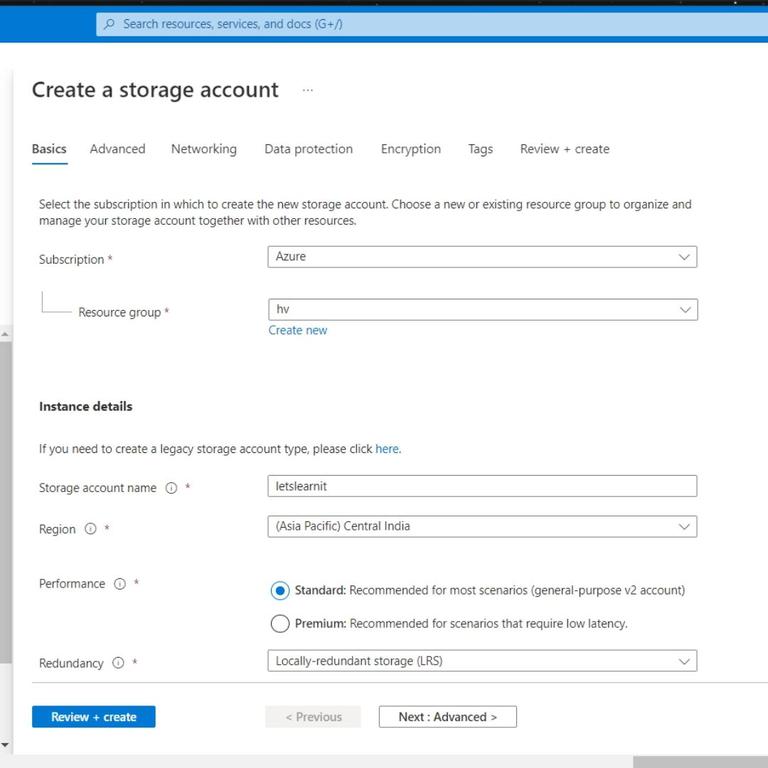Switch to the Advanced tab
Image resolution: width=768 pixels, height=768 pixels.
pyautogui.click(x=118, y=149)
